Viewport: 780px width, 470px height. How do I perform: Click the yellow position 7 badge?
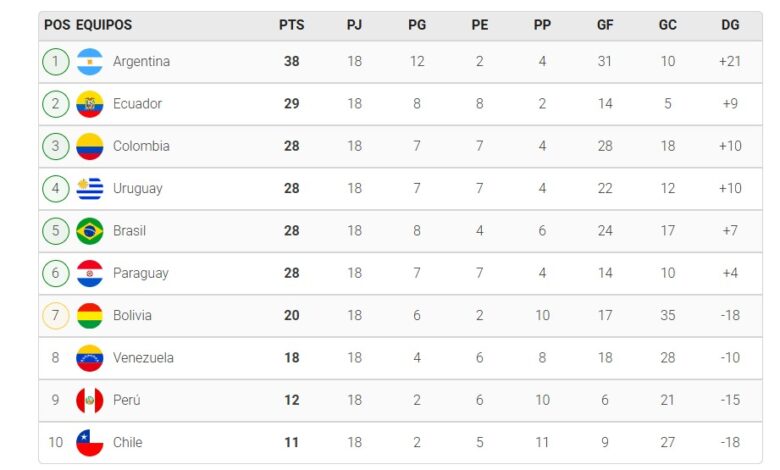56,316
